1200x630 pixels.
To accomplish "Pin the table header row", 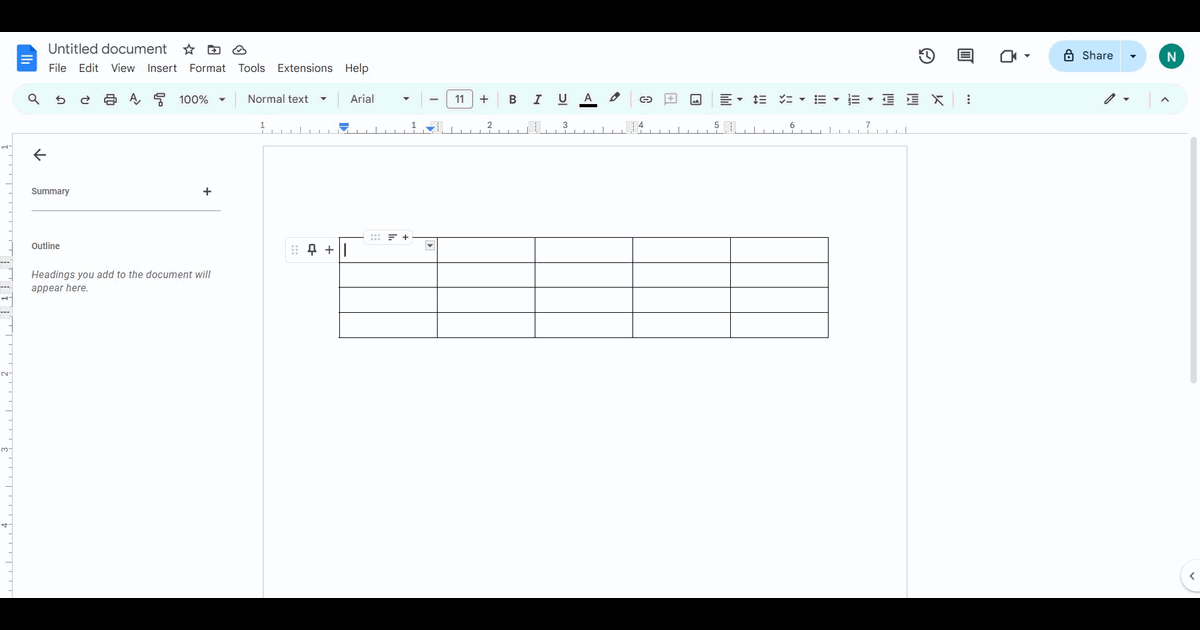I will pos(312,250).
